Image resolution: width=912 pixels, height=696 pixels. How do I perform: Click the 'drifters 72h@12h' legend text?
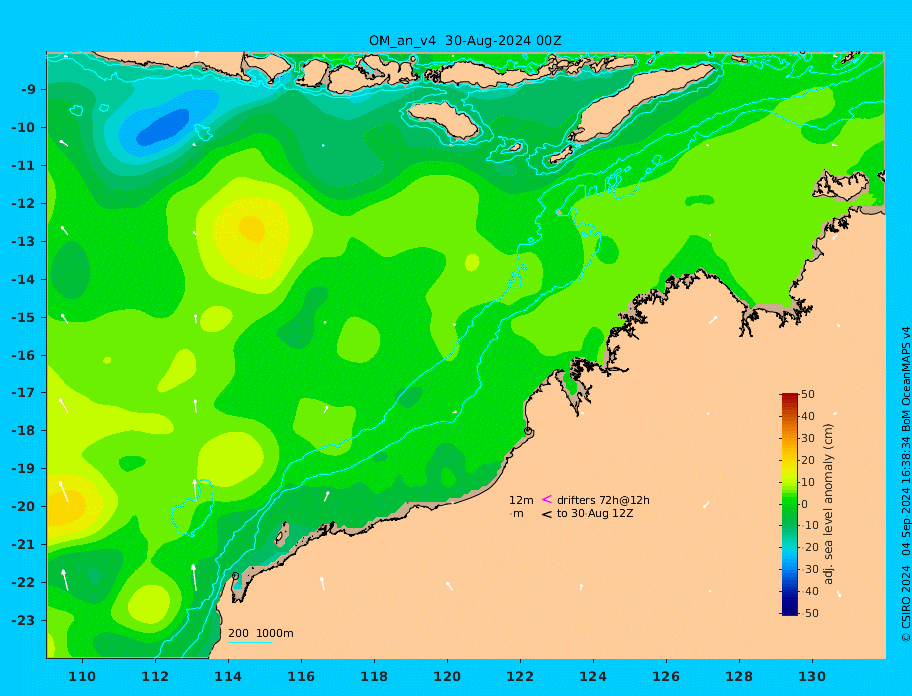pyautogui.click(x=603, y=500)
